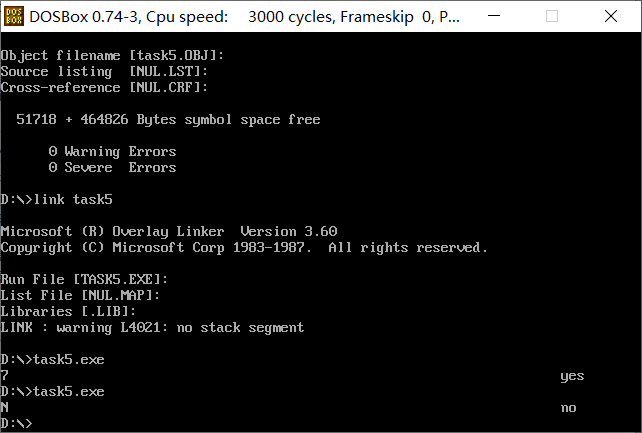Viewport: 642px width, 433px height.
Task: Click the final D:\> command prompt
Action: [x=16, y=423]
